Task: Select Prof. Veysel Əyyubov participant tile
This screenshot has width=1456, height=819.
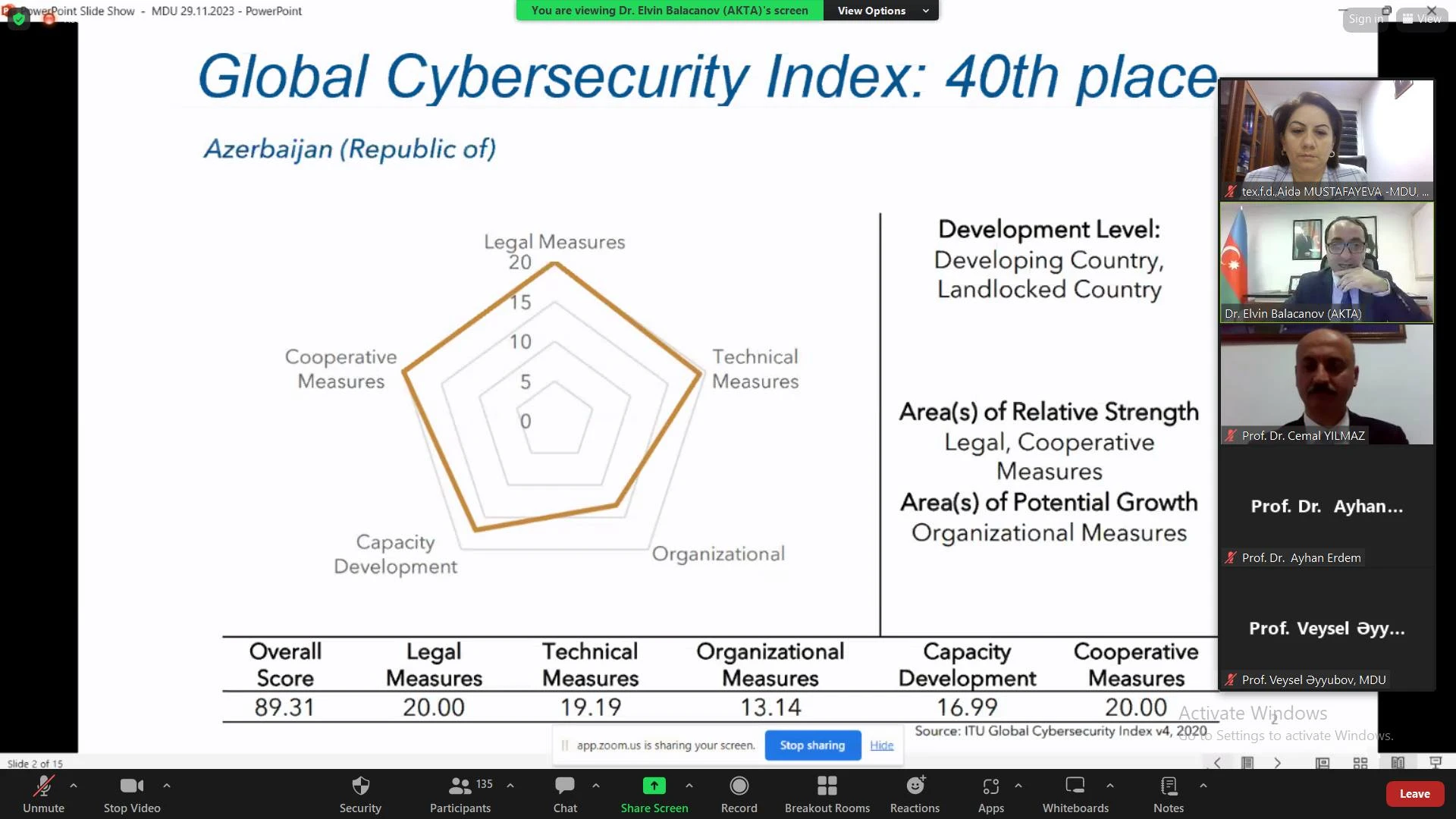Action: tap(1326, 629)
